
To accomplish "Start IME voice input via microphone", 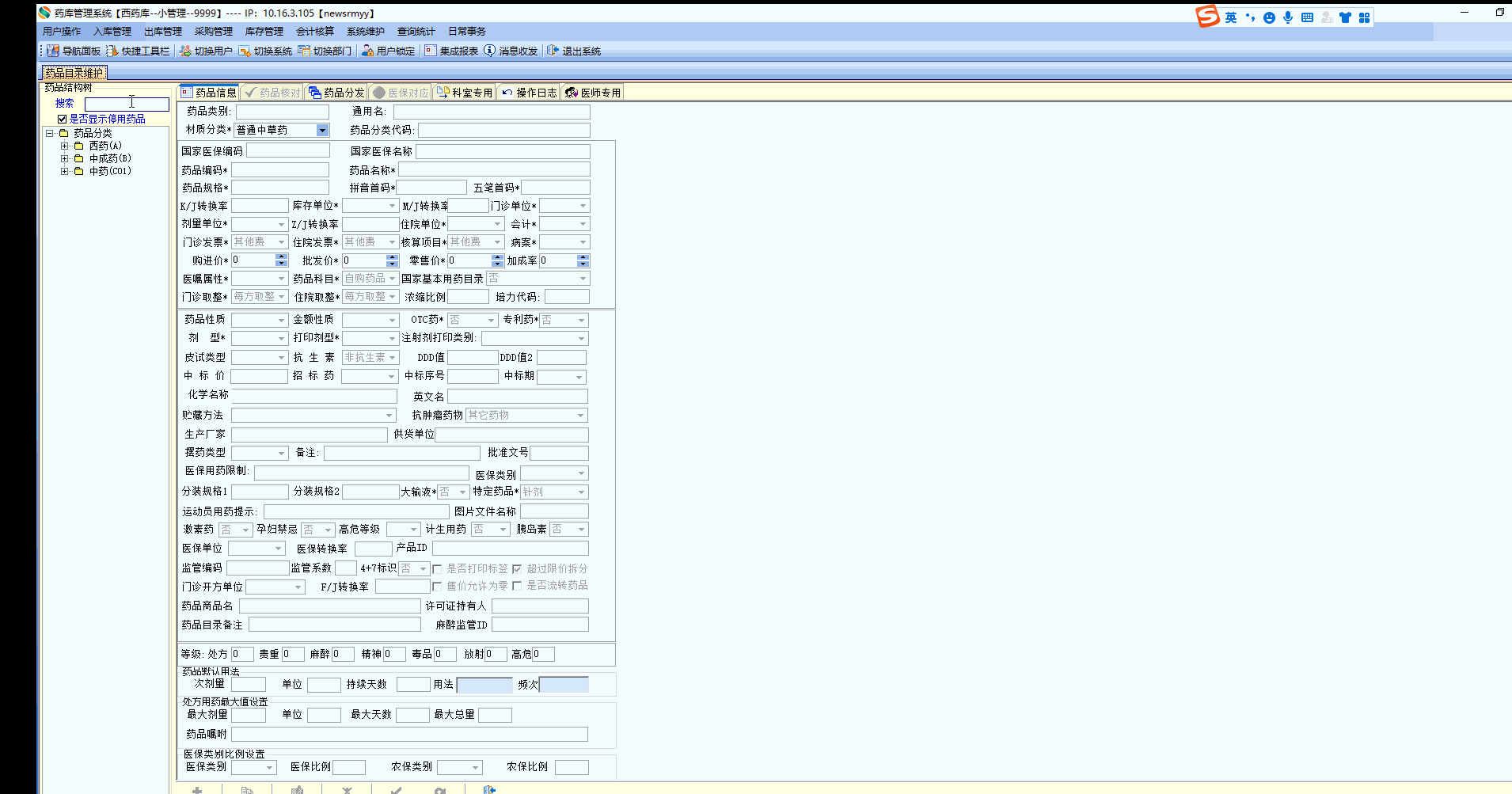I will click(1288, 17).
